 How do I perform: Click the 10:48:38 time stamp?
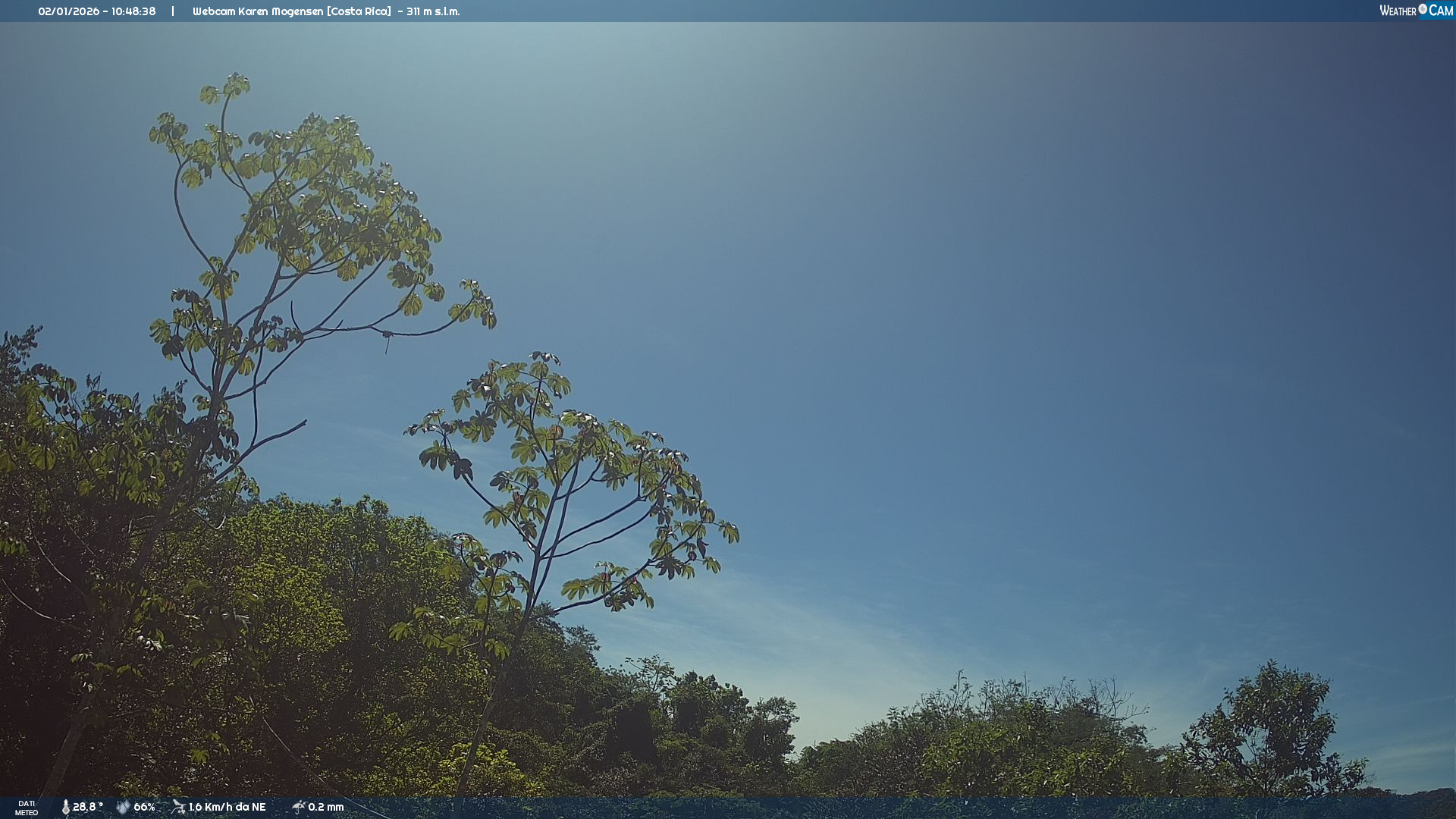[133, 11]
